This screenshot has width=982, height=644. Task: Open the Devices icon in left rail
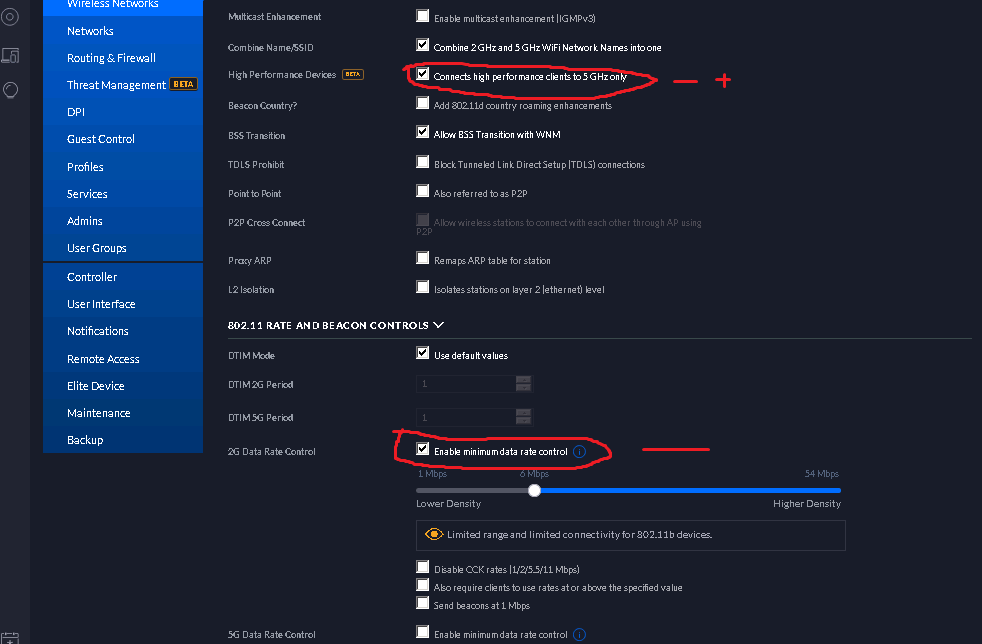10,18
